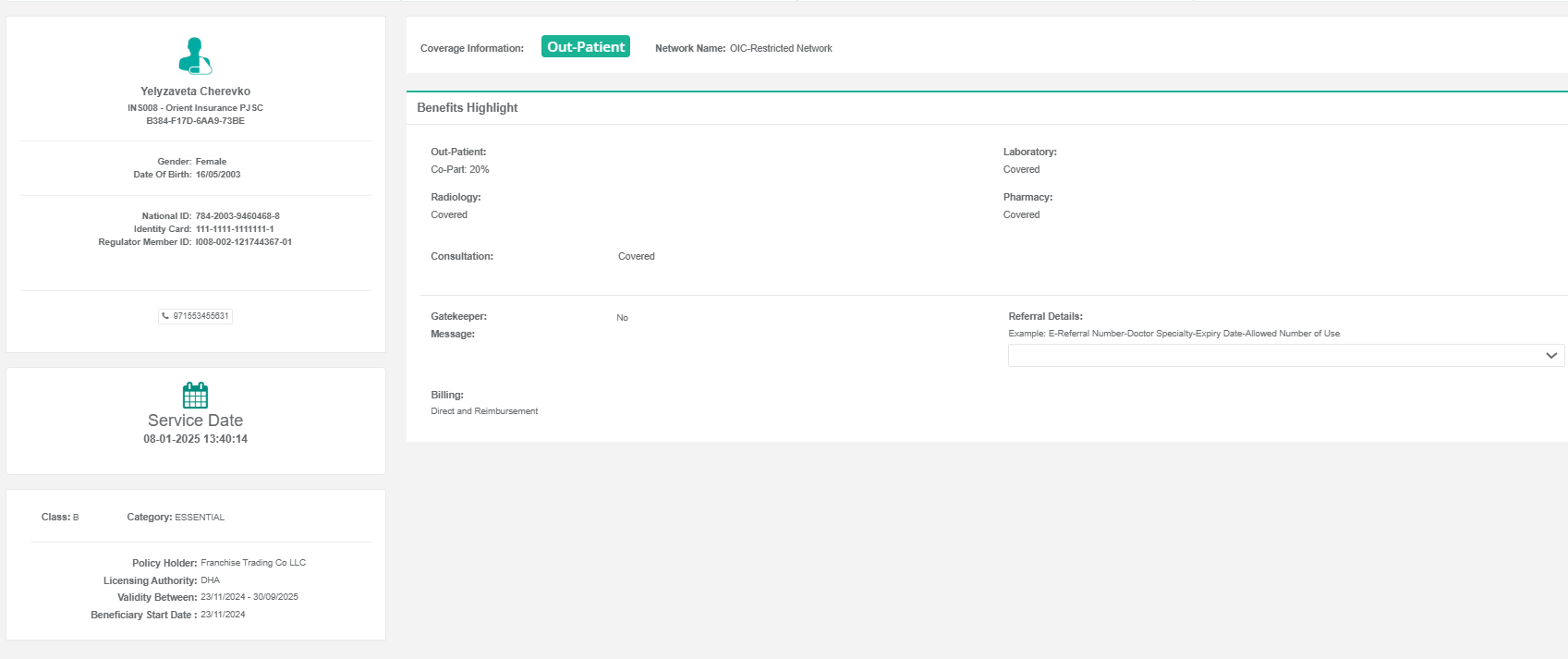Viewport: 1568px width, 659px height.
Task: Click the Out-Patient coverage badge
Action: click(585, 47)
